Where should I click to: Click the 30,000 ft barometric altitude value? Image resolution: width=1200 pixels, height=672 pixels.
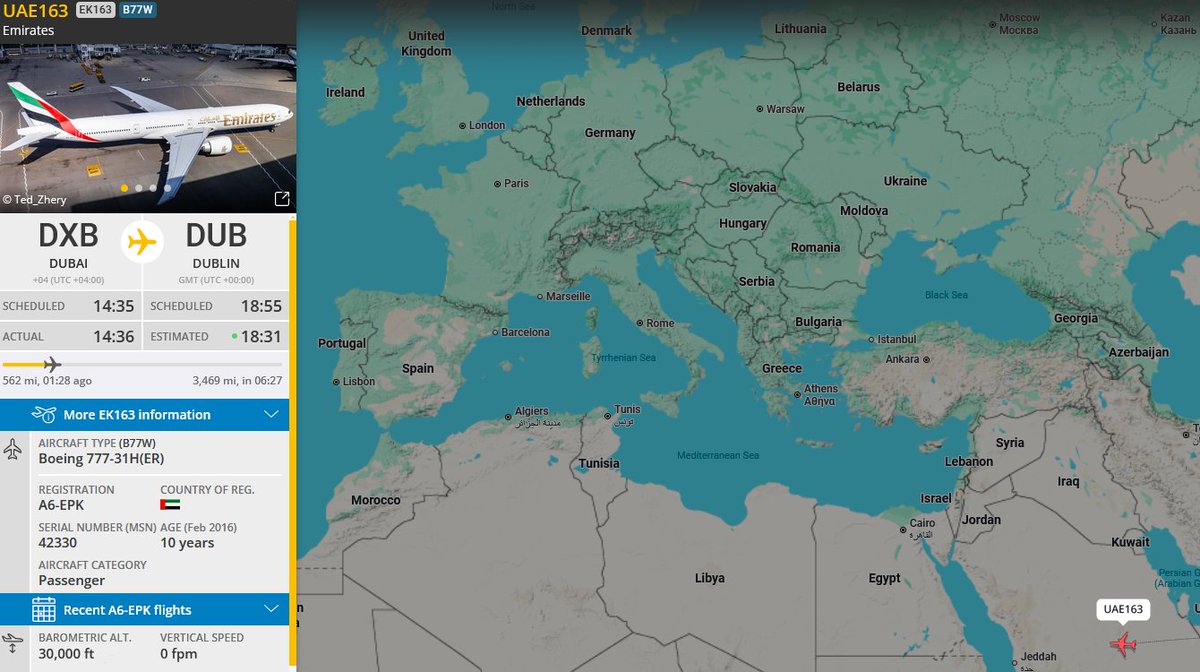[68, 654]
